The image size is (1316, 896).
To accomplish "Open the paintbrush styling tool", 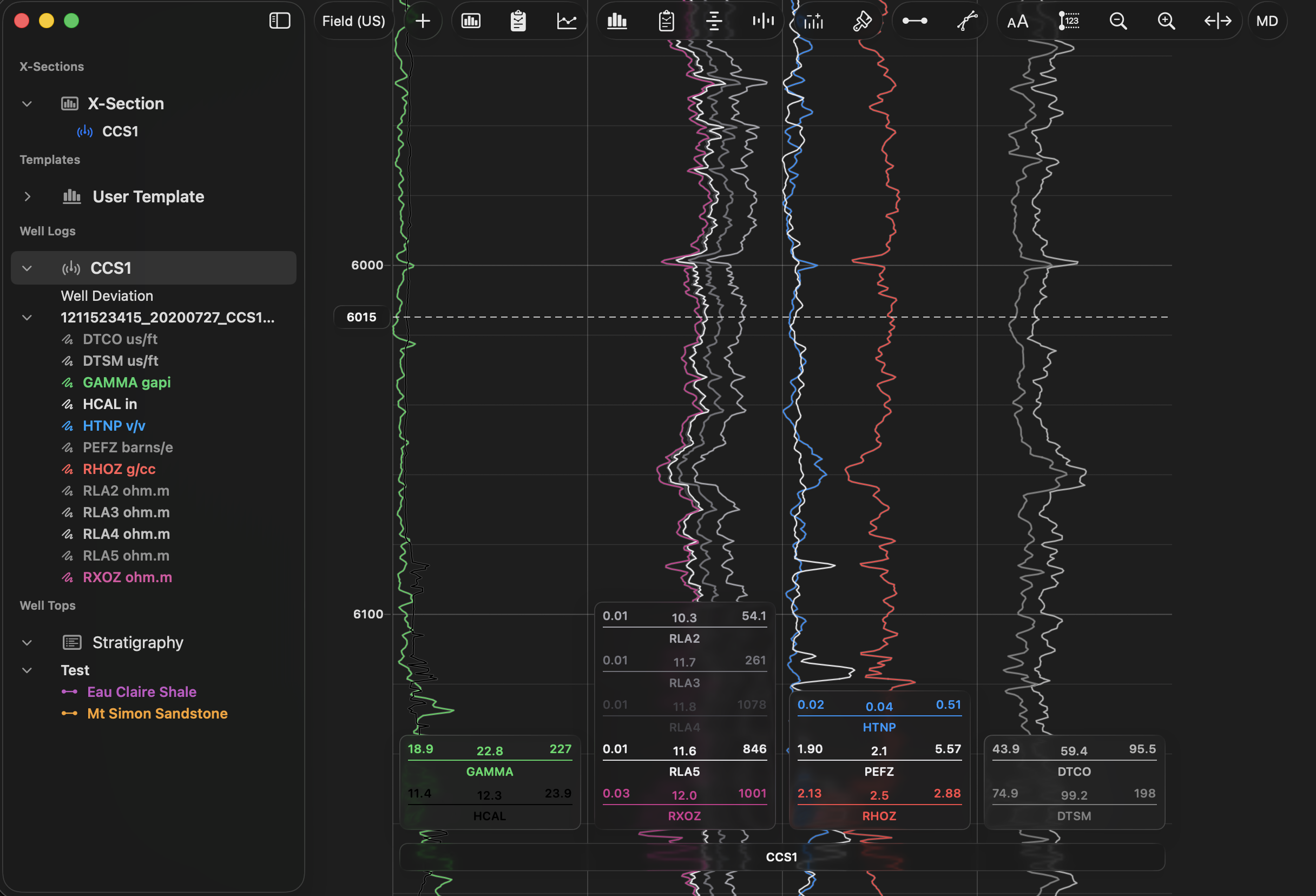I will click(863, 21).
